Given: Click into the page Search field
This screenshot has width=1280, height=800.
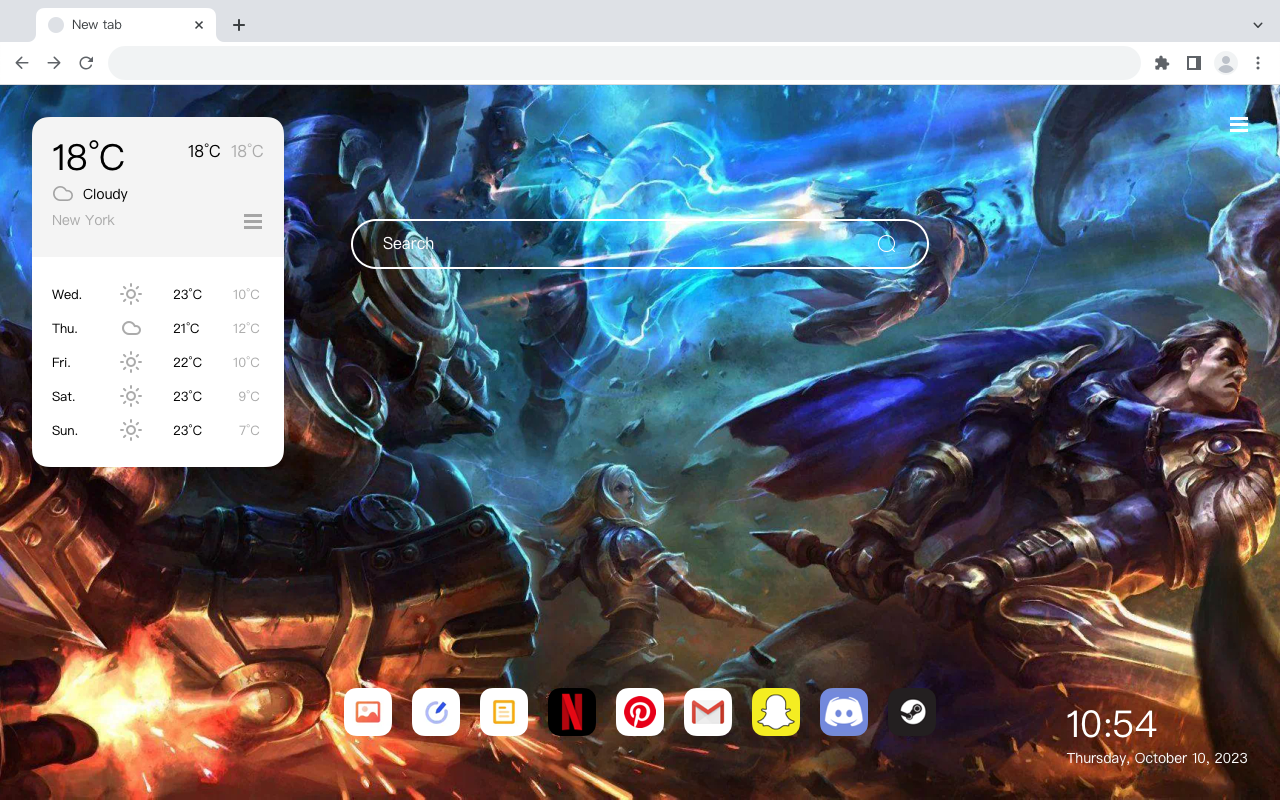Looking at the screenshot, I should click(640, 244).
